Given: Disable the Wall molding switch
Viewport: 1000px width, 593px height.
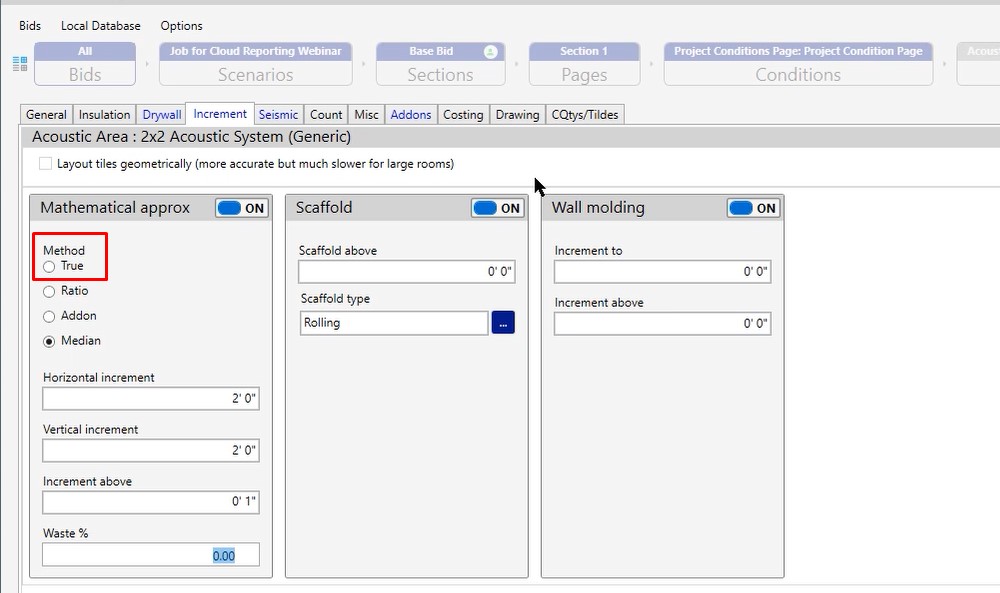Looking at the screenshot, I should [x=753, y=208].
